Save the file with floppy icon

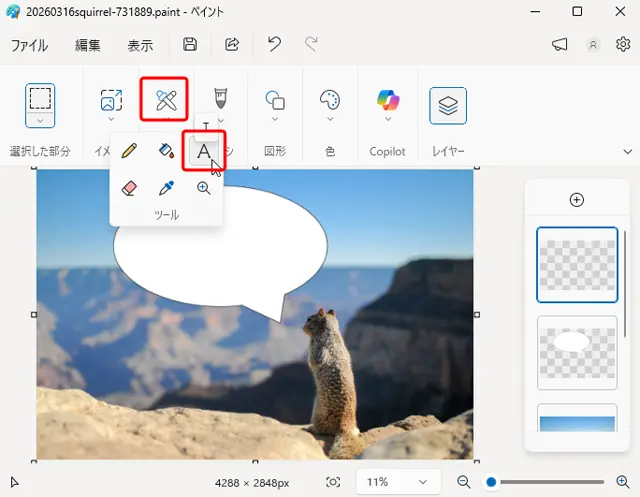pos(190,44)
